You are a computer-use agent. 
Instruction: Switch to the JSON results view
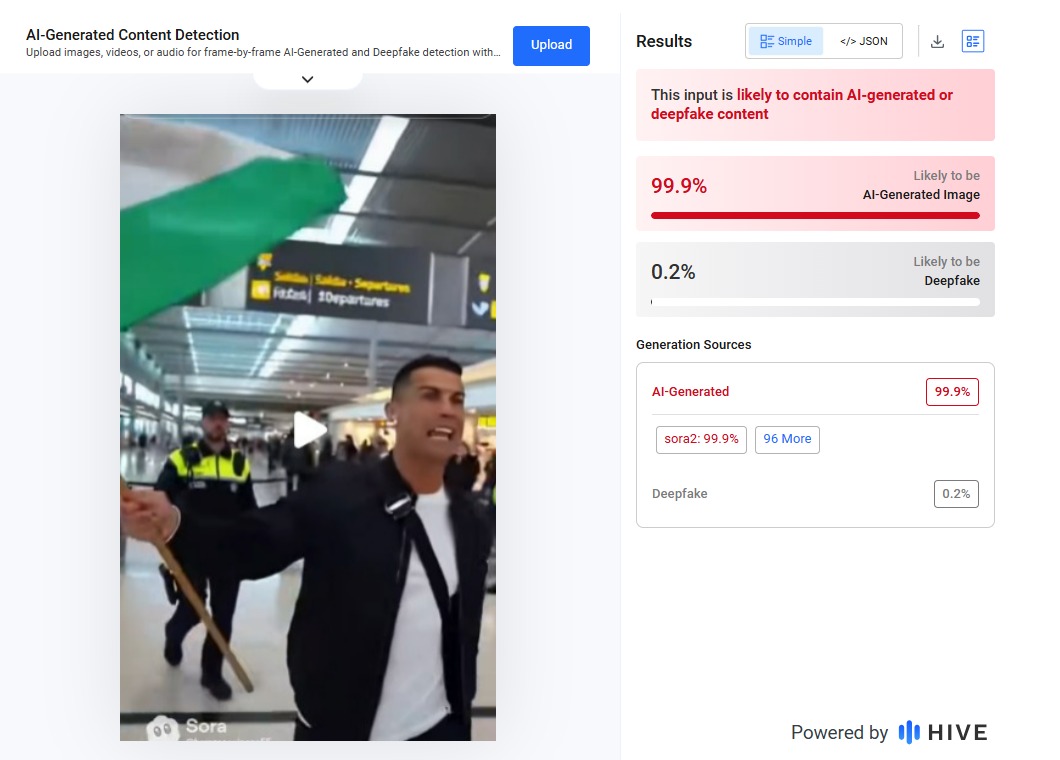pos(863,41)
